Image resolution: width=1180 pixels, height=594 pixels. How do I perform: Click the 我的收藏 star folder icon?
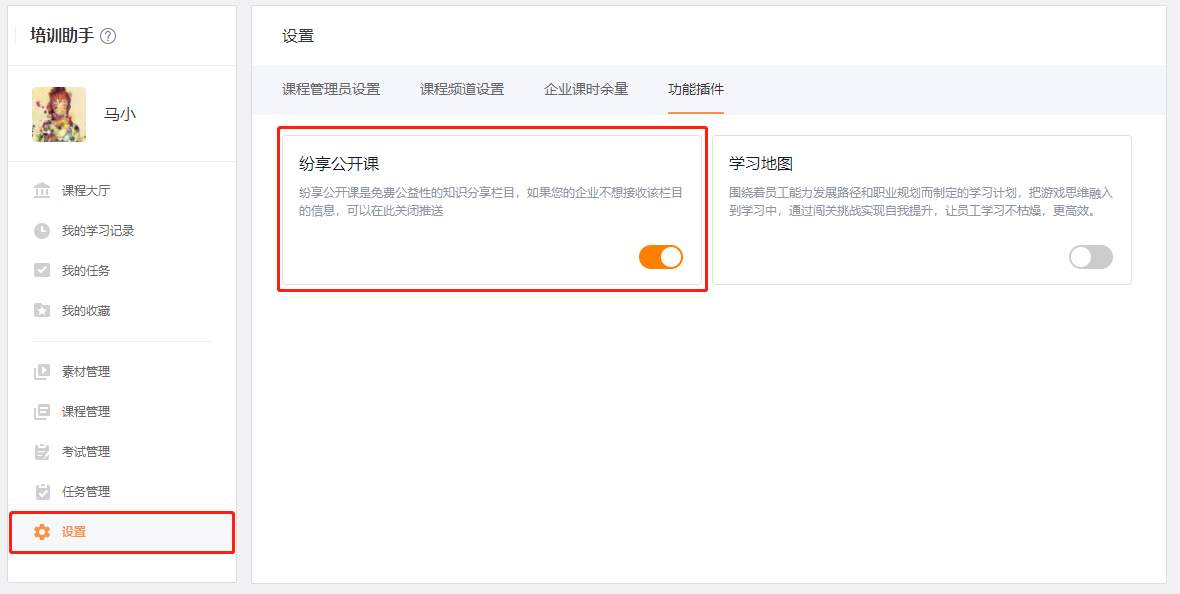click(42, 310)
